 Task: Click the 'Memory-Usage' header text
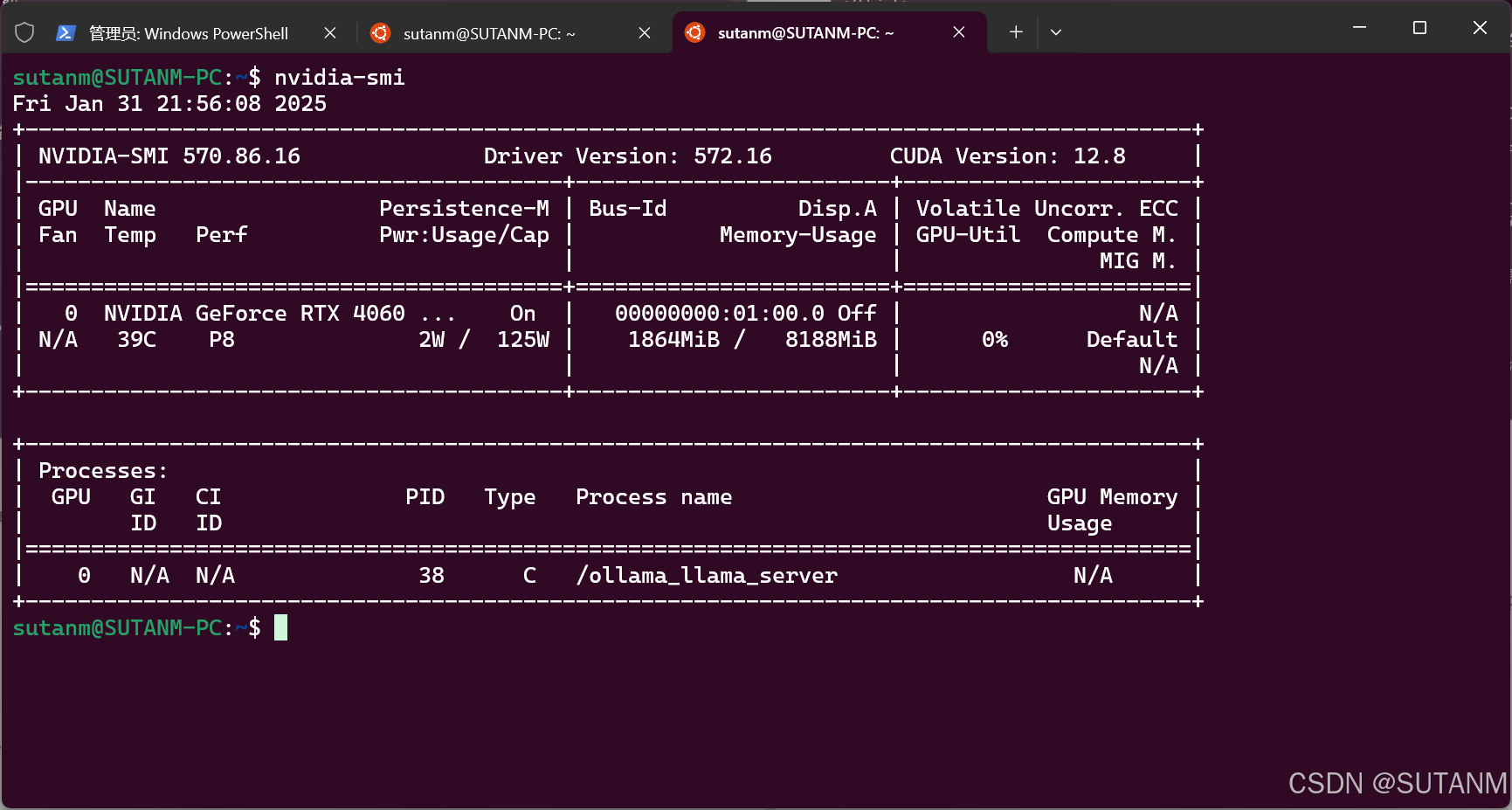798,235
